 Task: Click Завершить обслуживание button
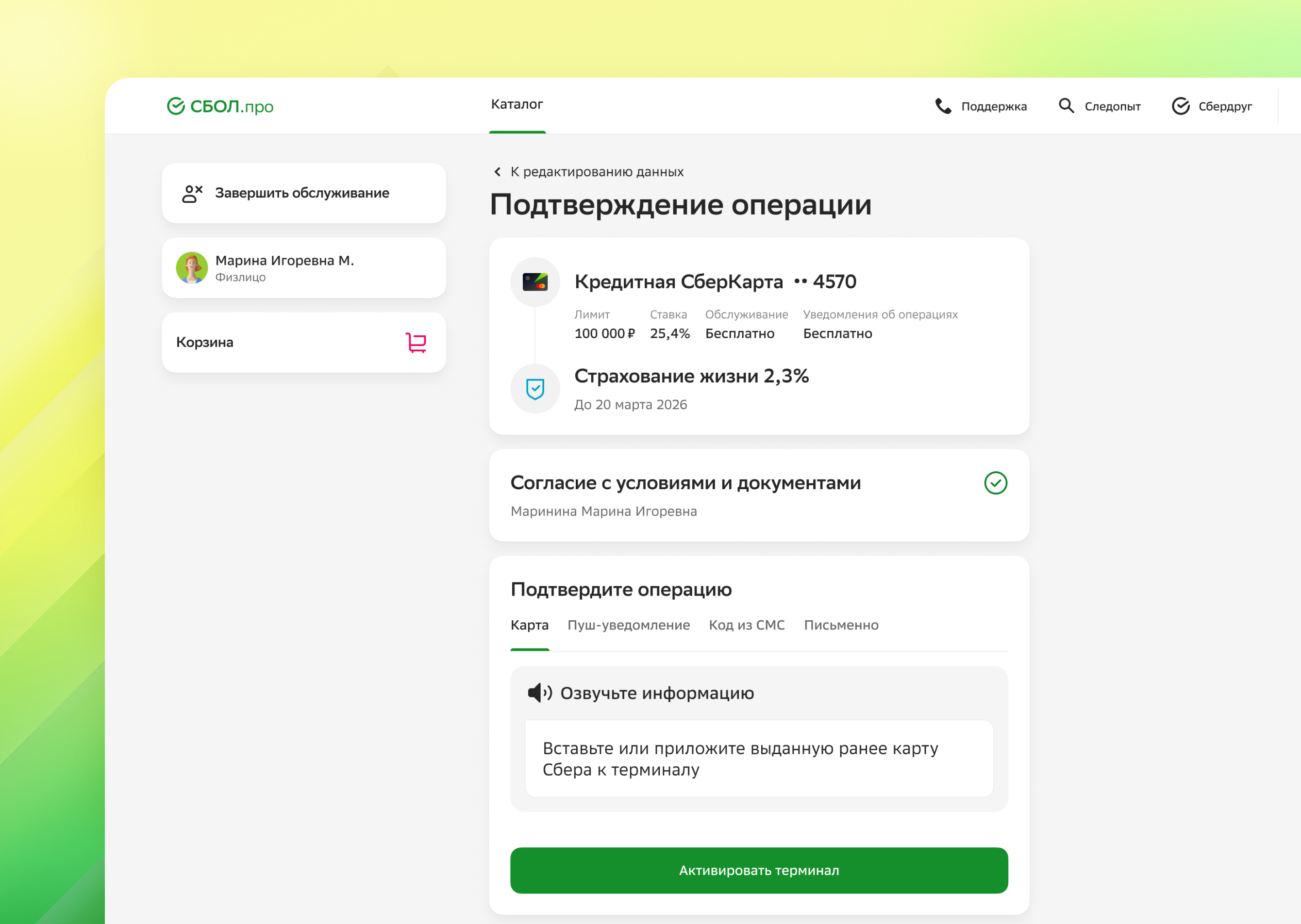click(304, 194)
